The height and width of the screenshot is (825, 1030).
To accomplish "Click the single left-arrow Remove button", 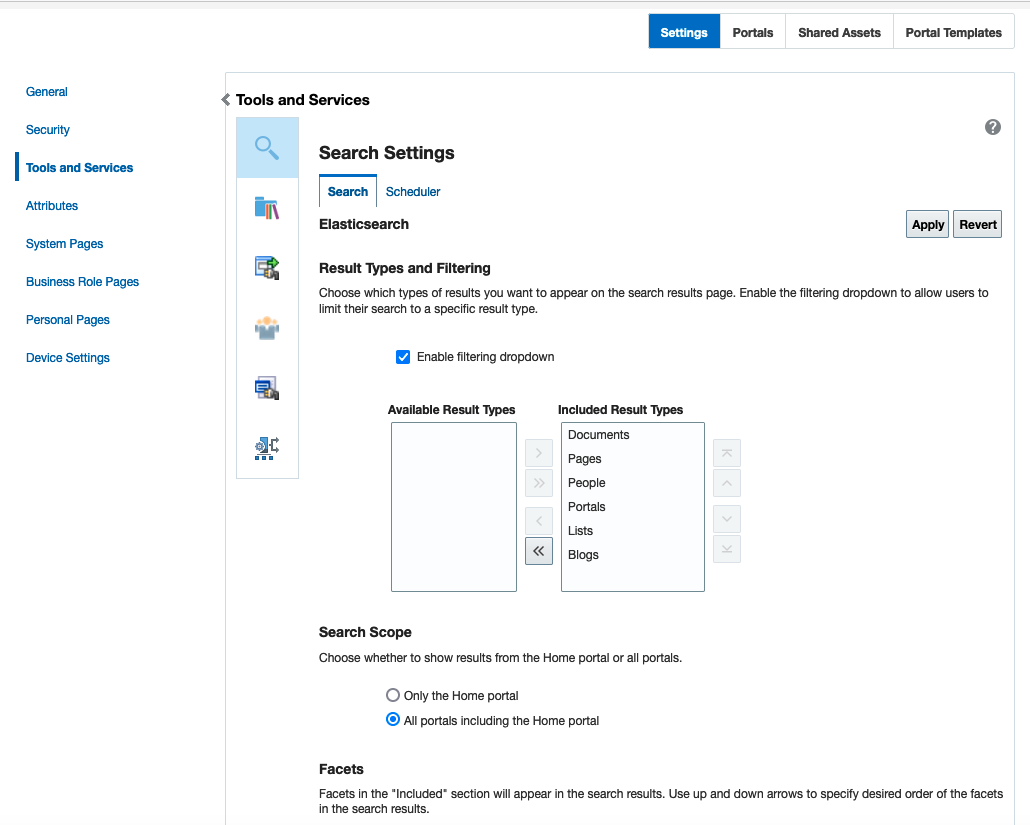I will click(x=539, y=521).
